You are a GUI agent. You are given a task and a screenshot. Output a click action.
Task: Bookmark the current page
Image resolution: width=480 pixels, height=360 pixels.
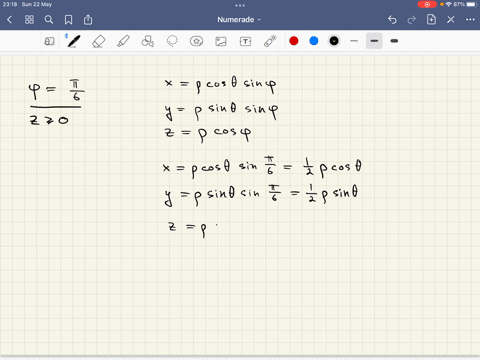click(68, 20)
